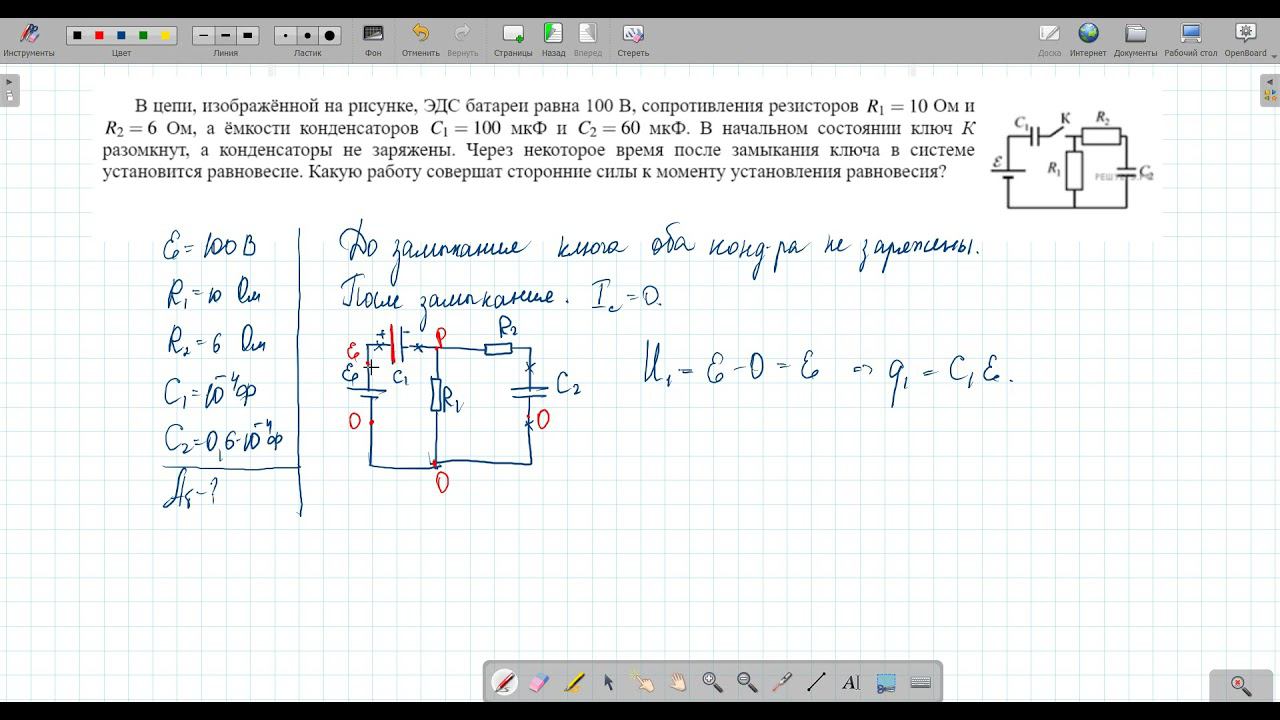Image resolution: width=1280 pixels, height=720 pixels.
Task: Select the red pen color
Action: 99,36
